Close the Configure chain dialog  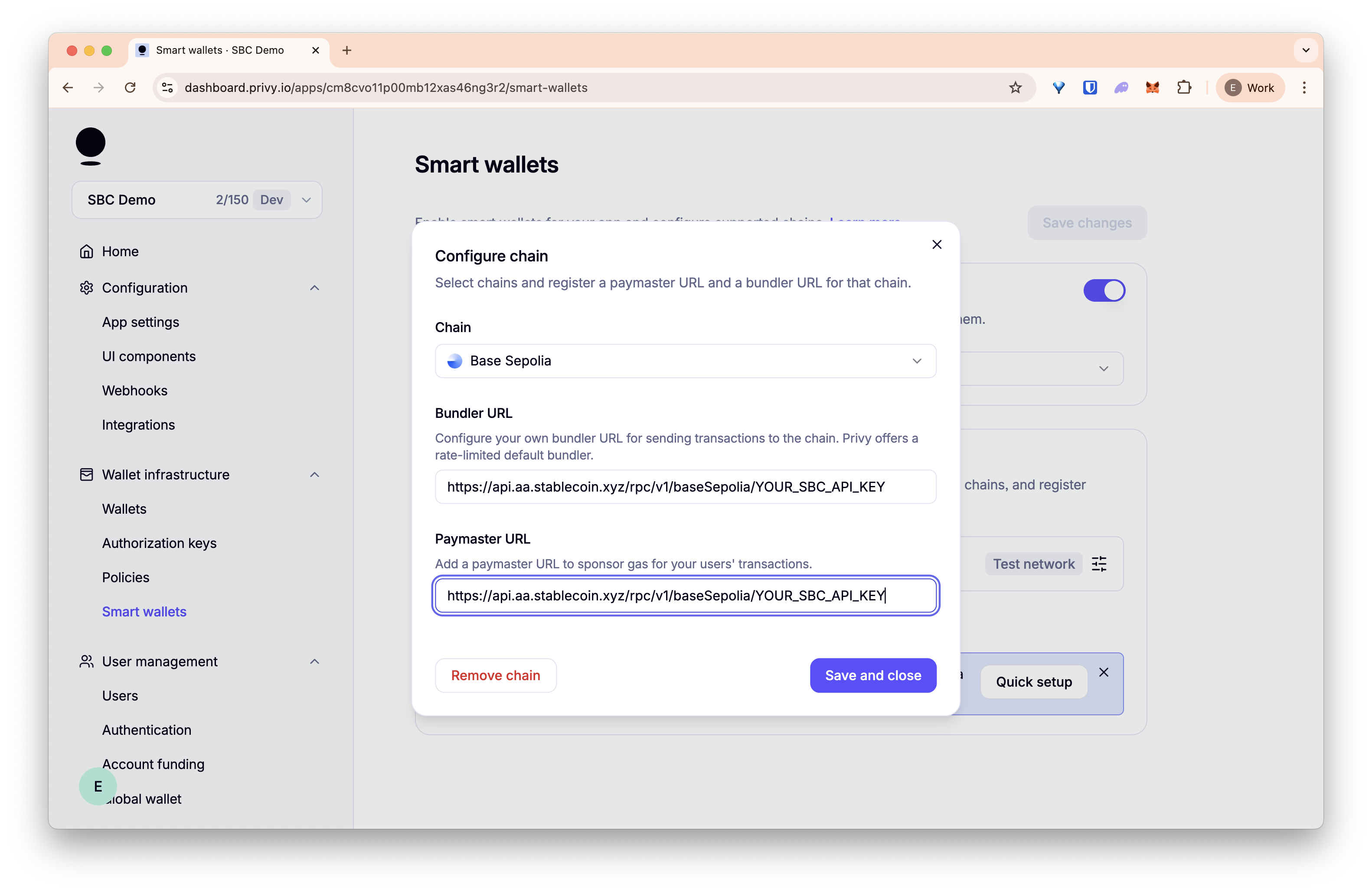(937, 244)
